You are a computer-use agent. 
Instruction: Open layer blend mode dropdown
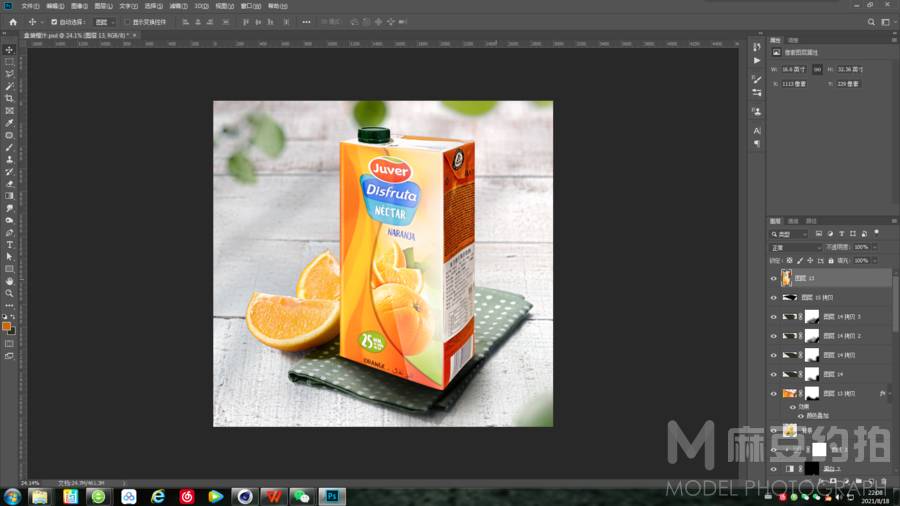pyautogui.click(x=795, y=247)
